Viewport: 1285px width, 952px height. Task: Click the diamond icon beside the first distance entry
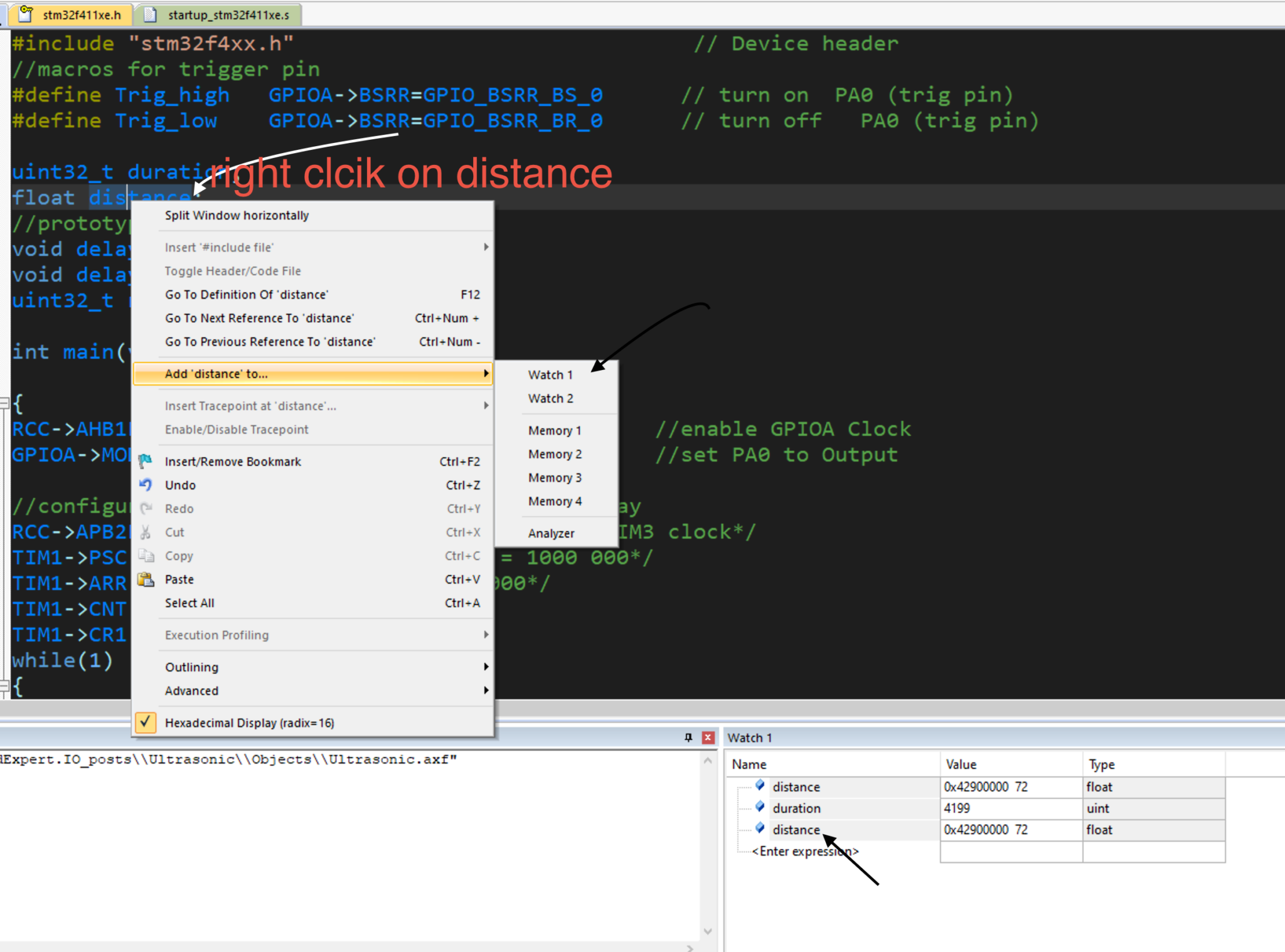coord(760,786)
